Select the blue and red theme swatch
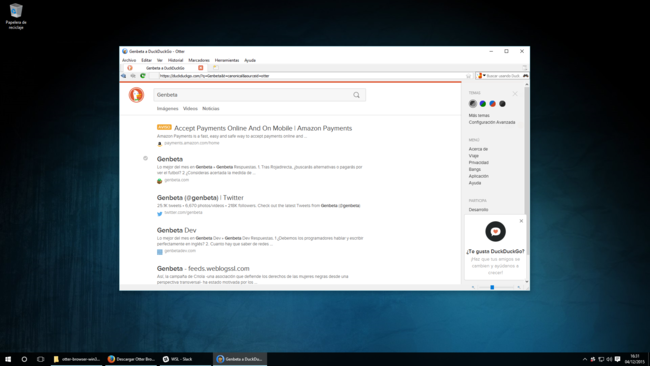The width and height of the screenshot is (650, 366). pos(492,104)
